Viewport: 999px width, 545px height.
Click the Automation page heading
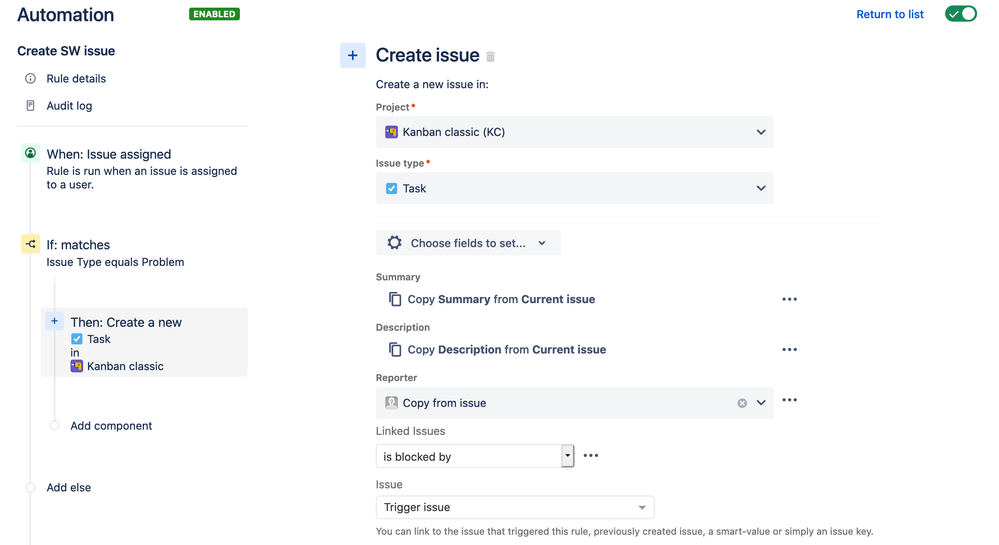(66, 15)
